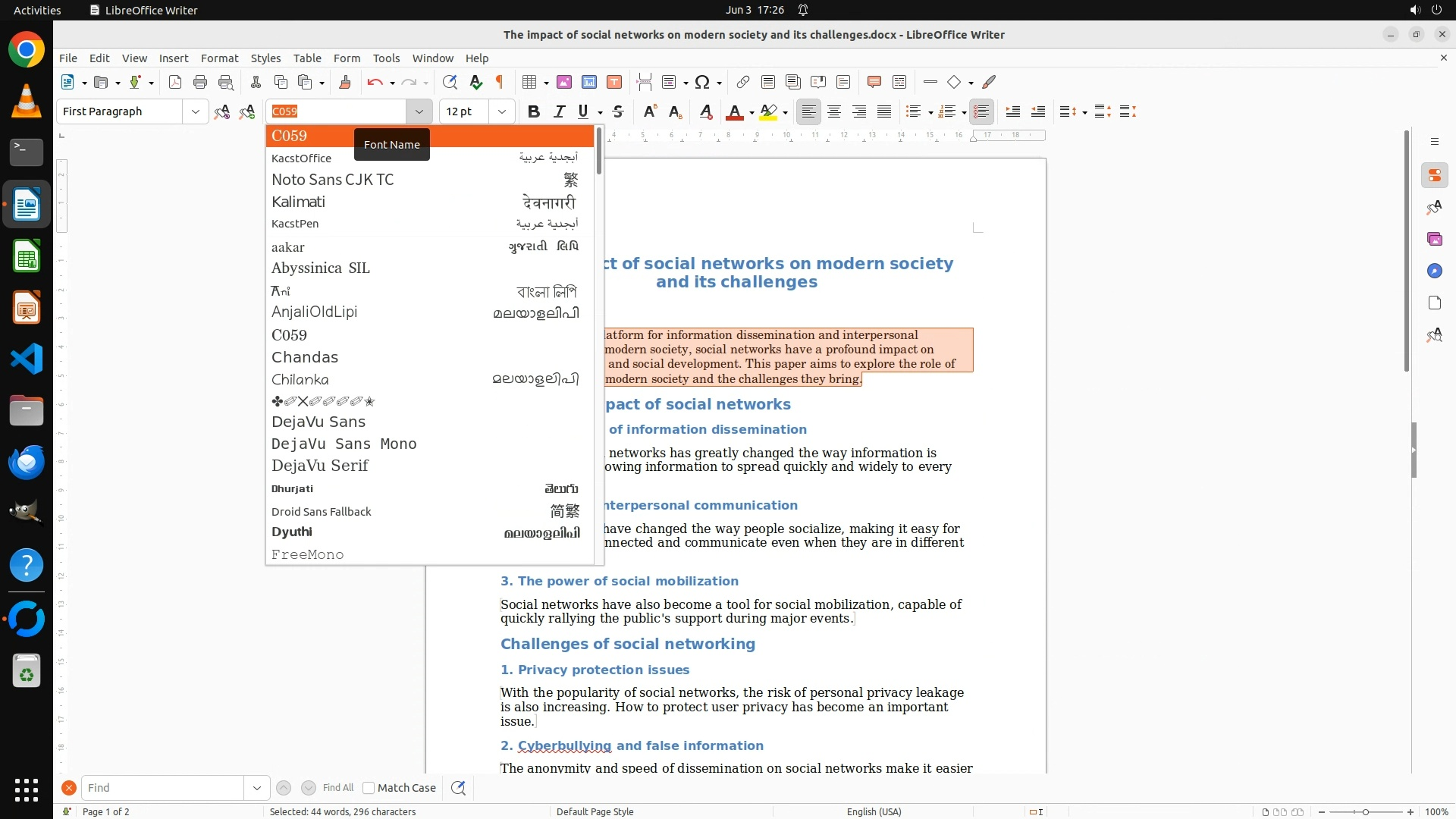Justify the paragraph text
The image size is (1456, 819).
[884, 111]
